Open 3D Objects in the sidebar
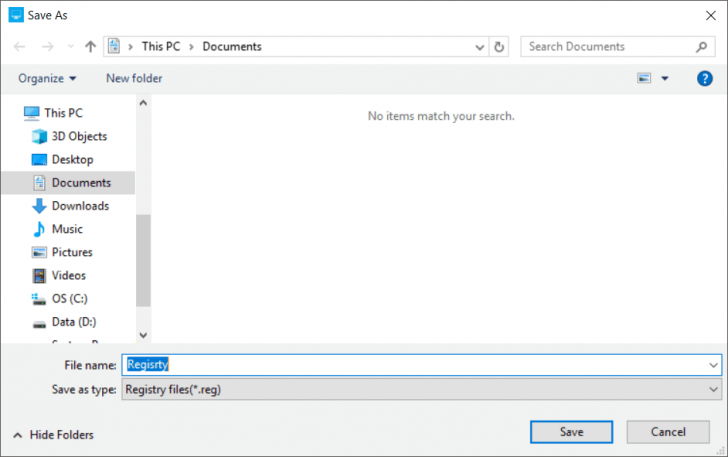728x457 pixels. coord(79,136)
